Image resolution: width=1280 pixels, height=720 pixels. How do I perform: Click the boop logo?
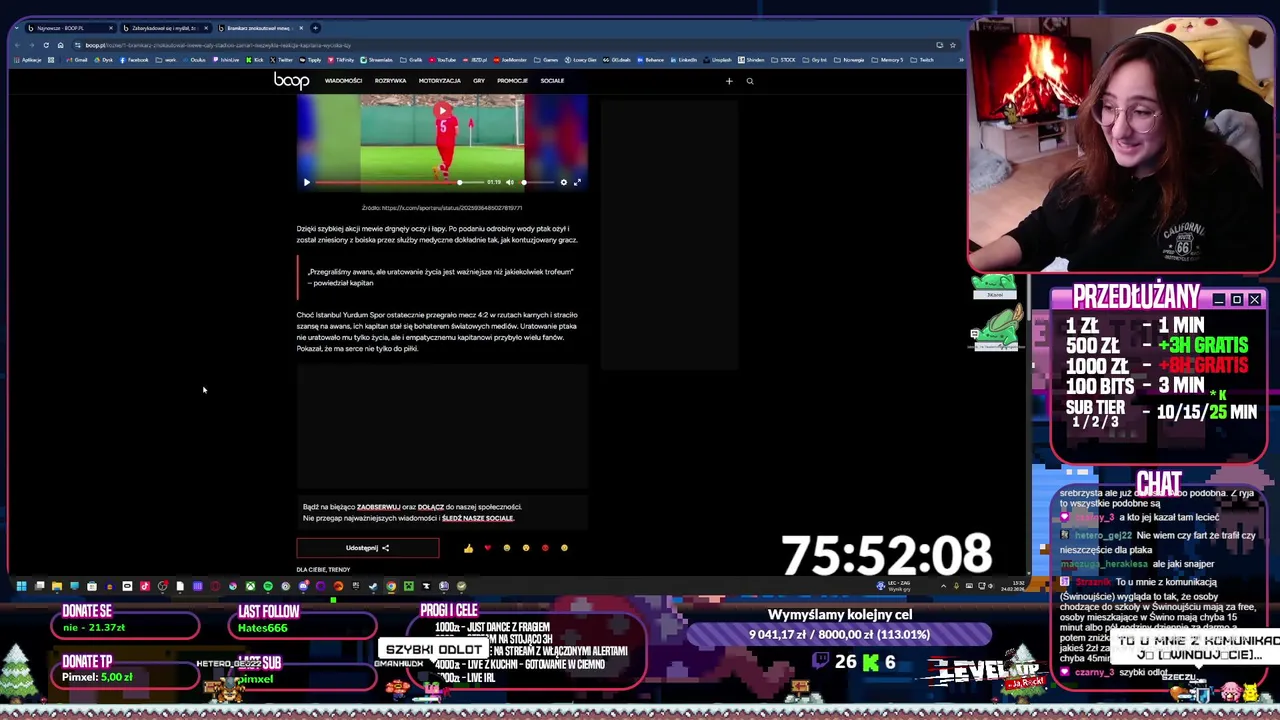click(292, 81)
